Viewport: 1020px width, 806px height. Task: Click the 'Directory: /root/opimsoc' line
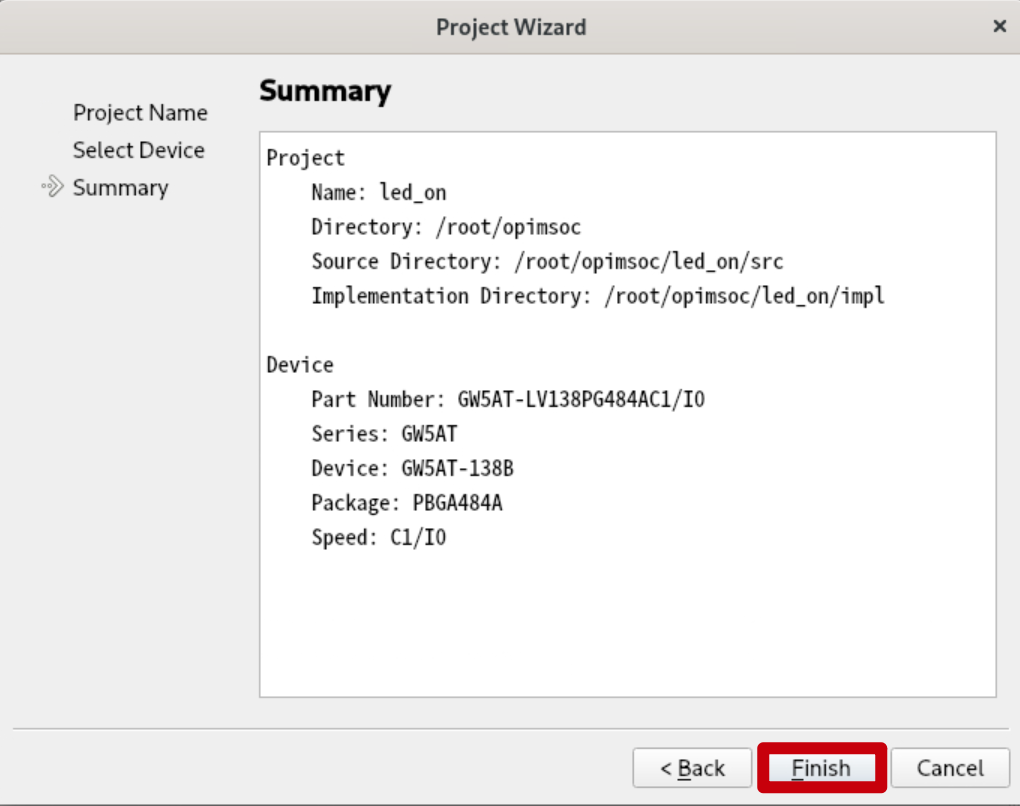click(x=446, y=227)
